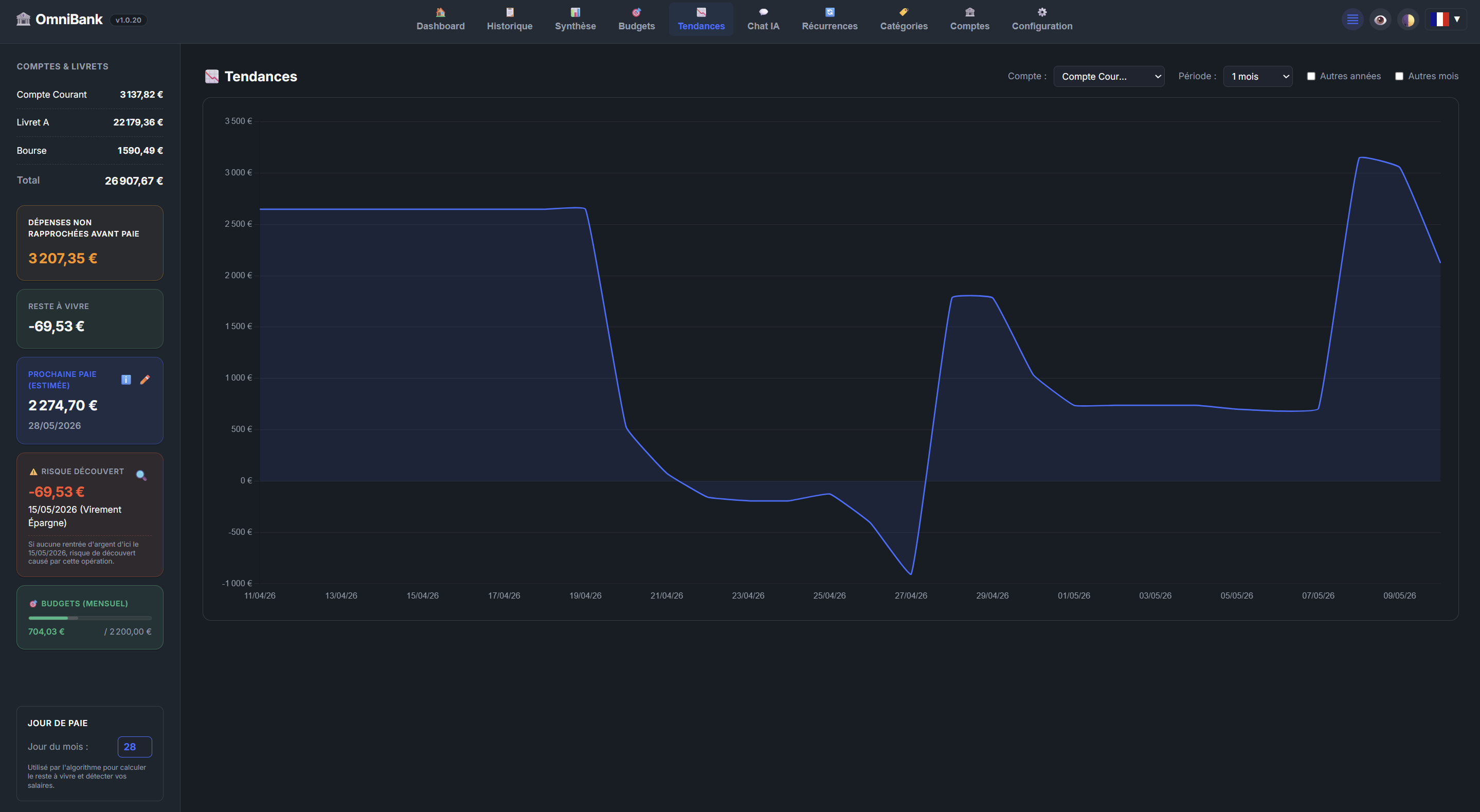Click the 09/05/26 x-axis date label
Image resolution: width=1480 pixels, height=812 pixels.
[1399, 596]
